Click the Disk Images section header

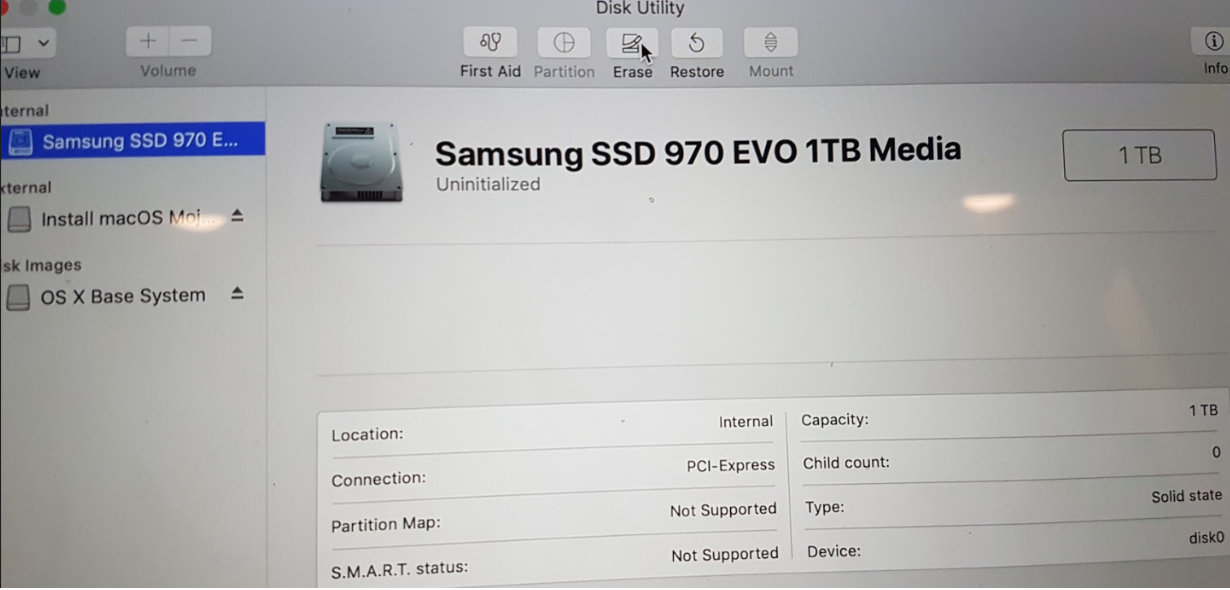41,265
